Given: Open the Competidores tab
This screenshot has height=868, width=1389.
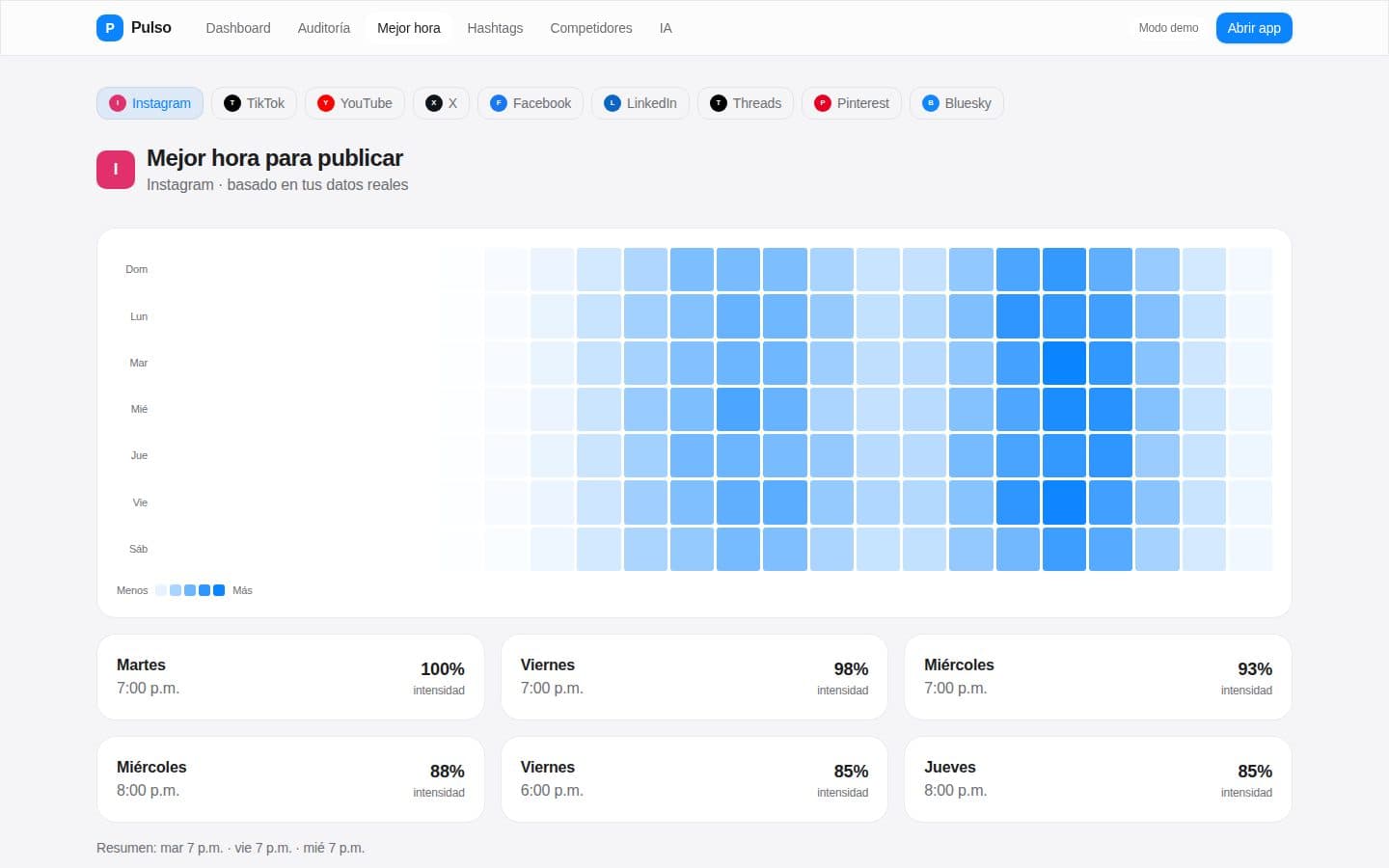Looking at the screenshot, I should click(591, 28).
